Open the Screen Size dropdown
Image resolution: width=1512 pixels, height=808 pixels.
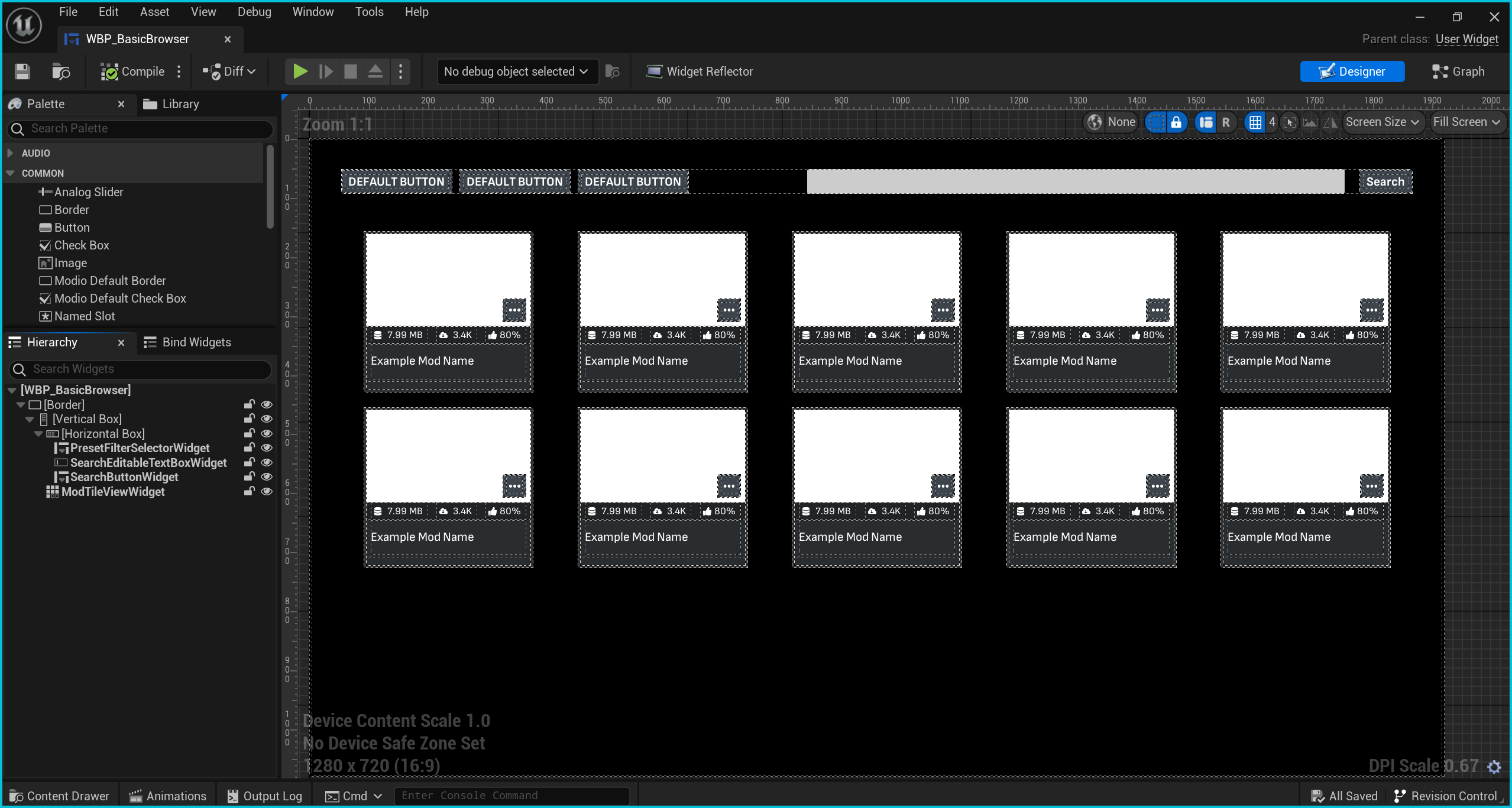(x=1381, y=122)
